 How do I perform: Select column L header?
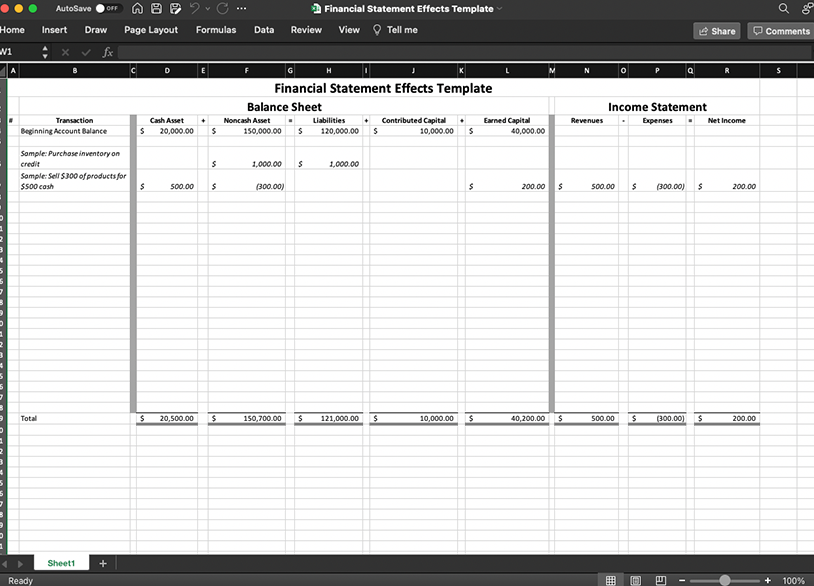point(507,71)
